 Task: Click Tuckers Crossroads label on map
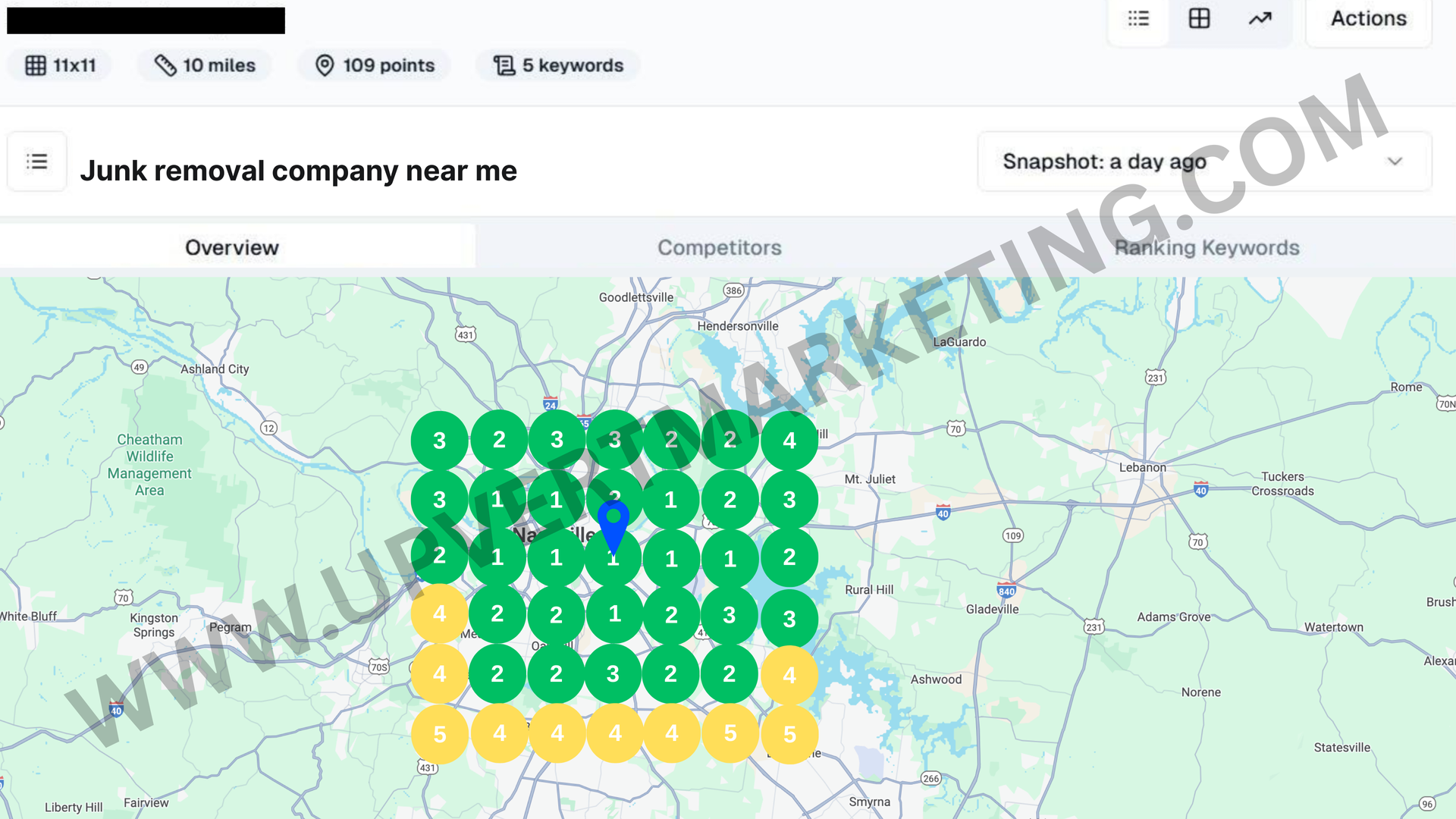[x=1283, y=484]
